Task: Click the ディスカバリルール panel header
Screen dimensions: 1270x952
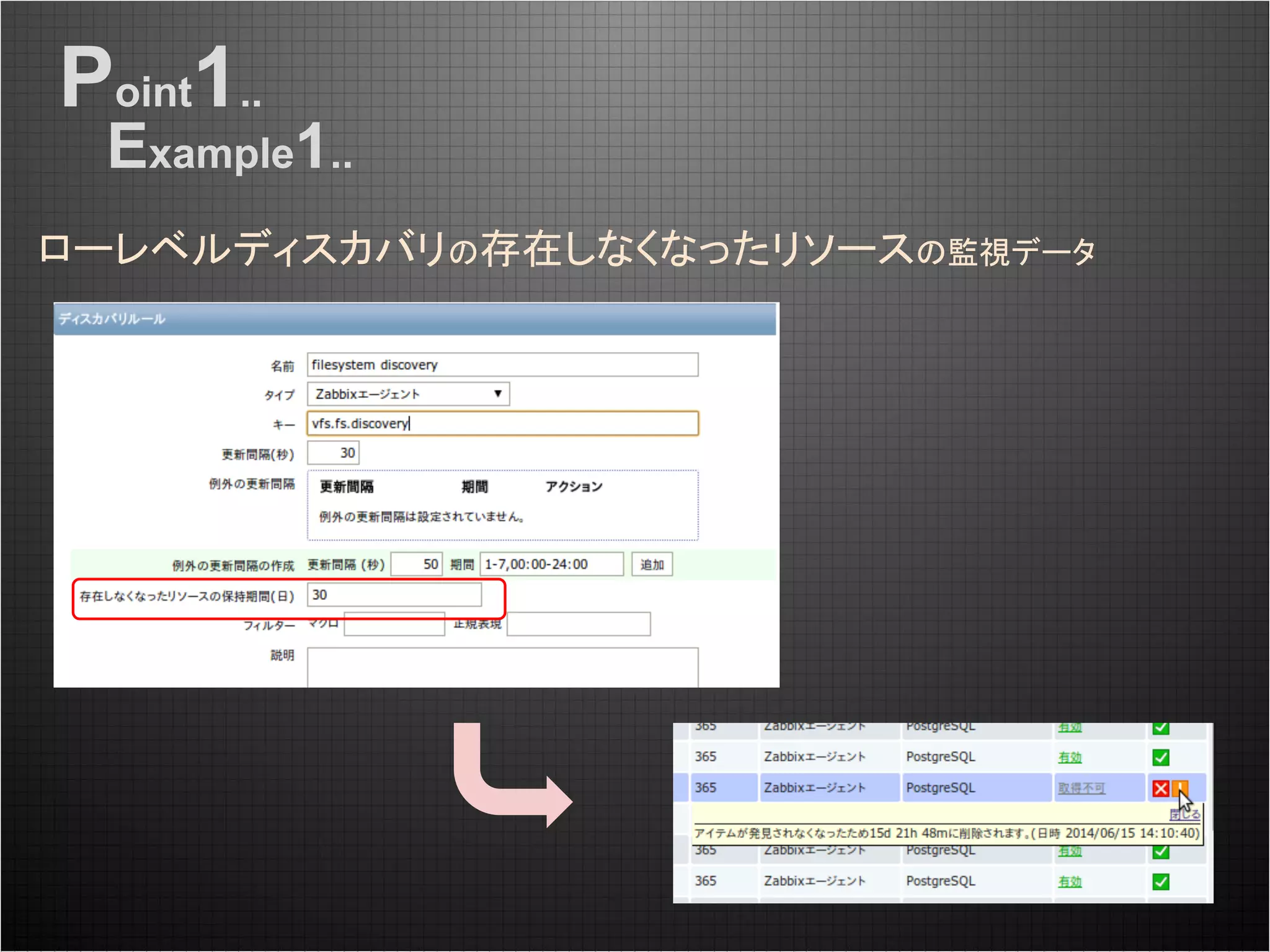Action: point(415,319)
